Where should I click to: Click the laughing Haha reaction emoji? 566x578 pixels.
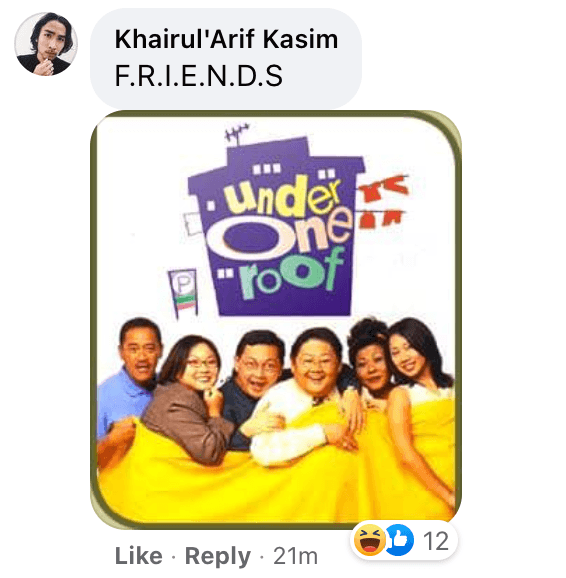click(x=369, y=540)
